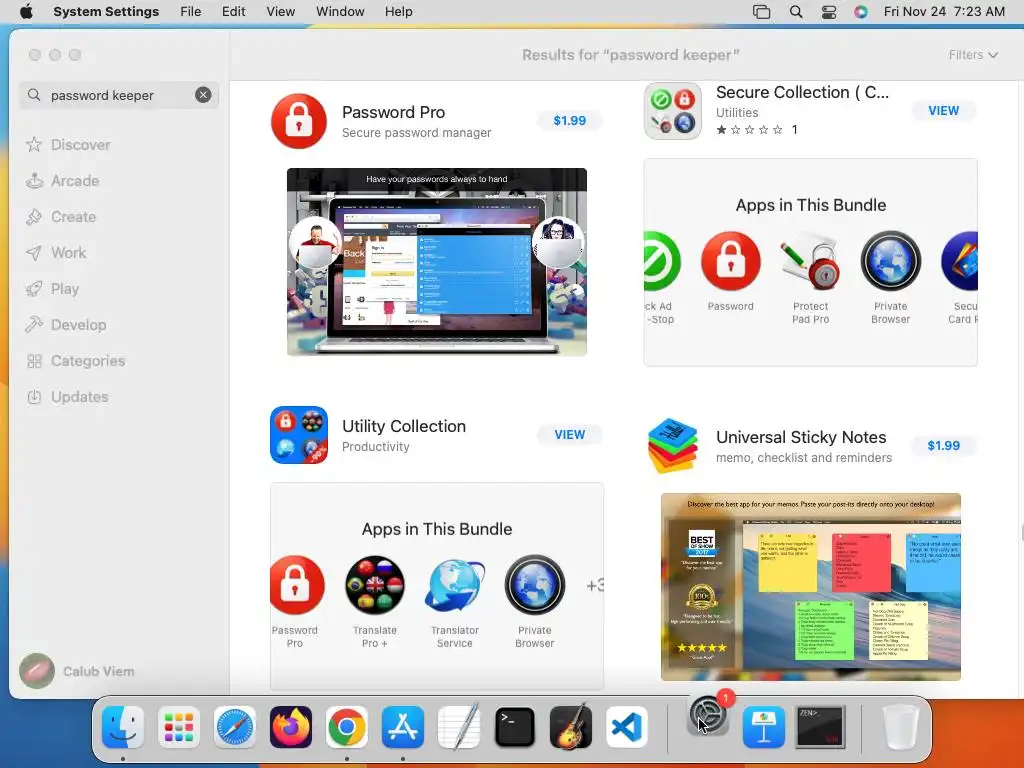1024x768 pixels.
Task: Select Password icon in Secure Collection bundle
Action: click(731, 261)
